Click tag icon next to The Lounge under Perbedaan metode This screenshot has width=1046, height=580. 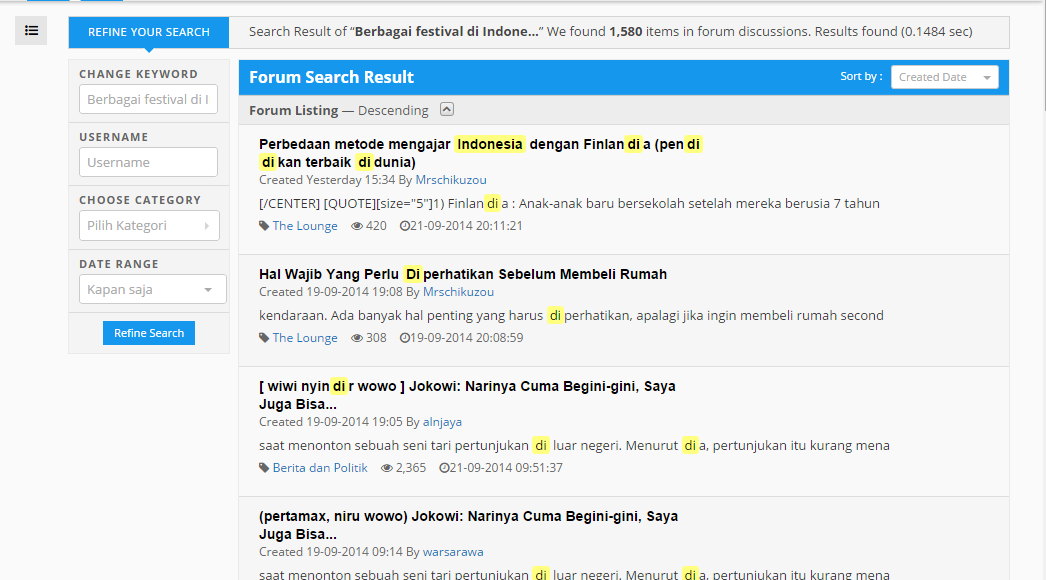(264, 226)
